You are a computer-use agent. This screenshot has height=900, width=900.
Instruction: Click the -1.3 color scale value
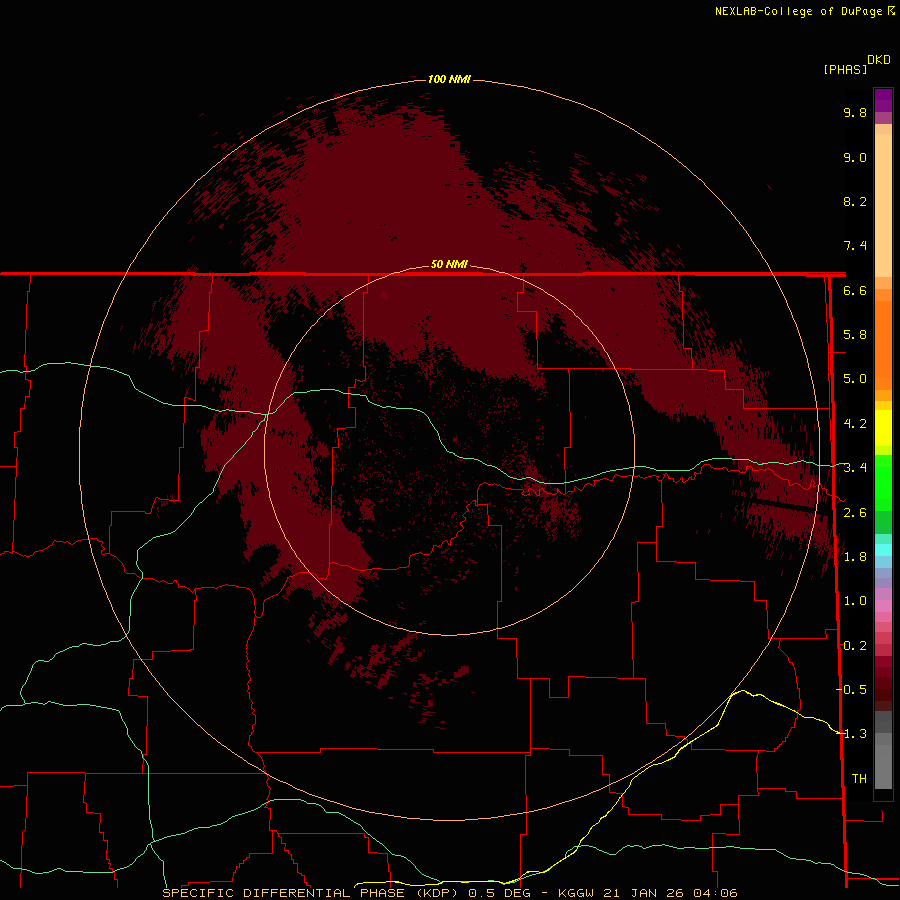coord(851,734)
